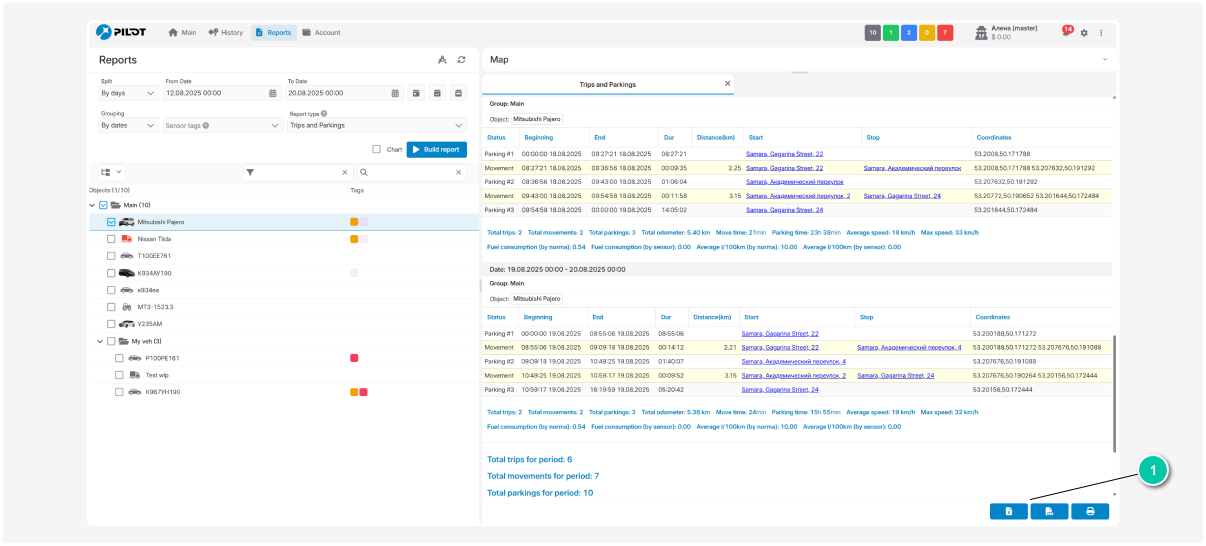Open the 'Samara, Gagarina Street, 24' stop link
The width and height of the screenshot is (1206, 546).
point(903,196)
